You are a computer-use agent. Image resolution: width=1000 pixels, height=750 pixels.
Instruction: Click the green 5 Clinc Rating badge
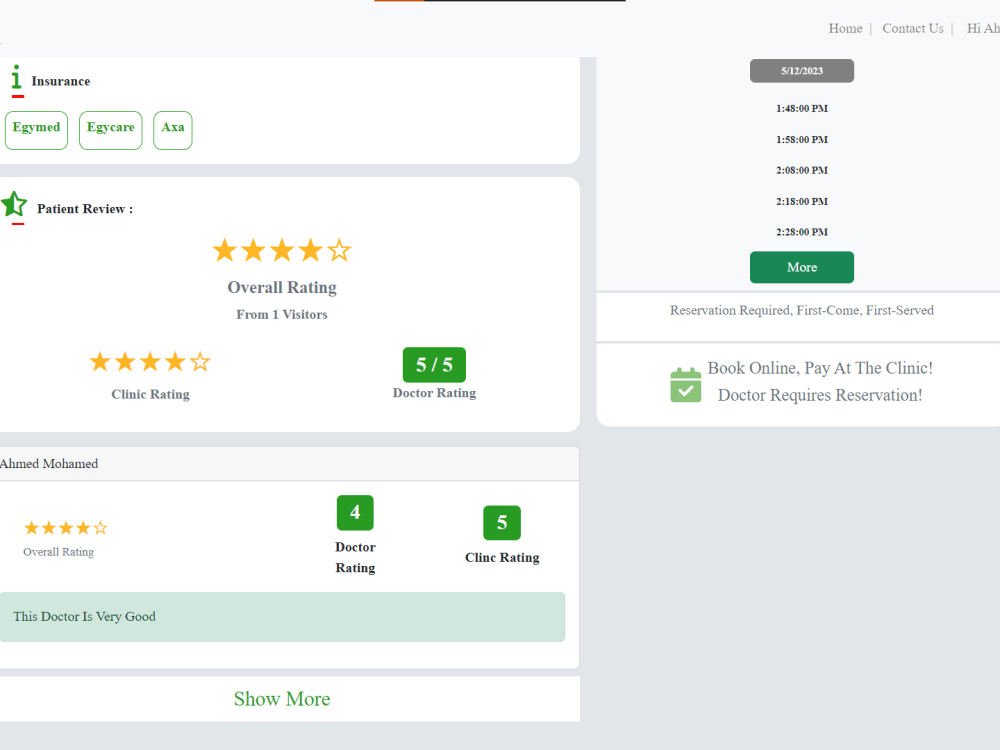click(x=502, y=523)
